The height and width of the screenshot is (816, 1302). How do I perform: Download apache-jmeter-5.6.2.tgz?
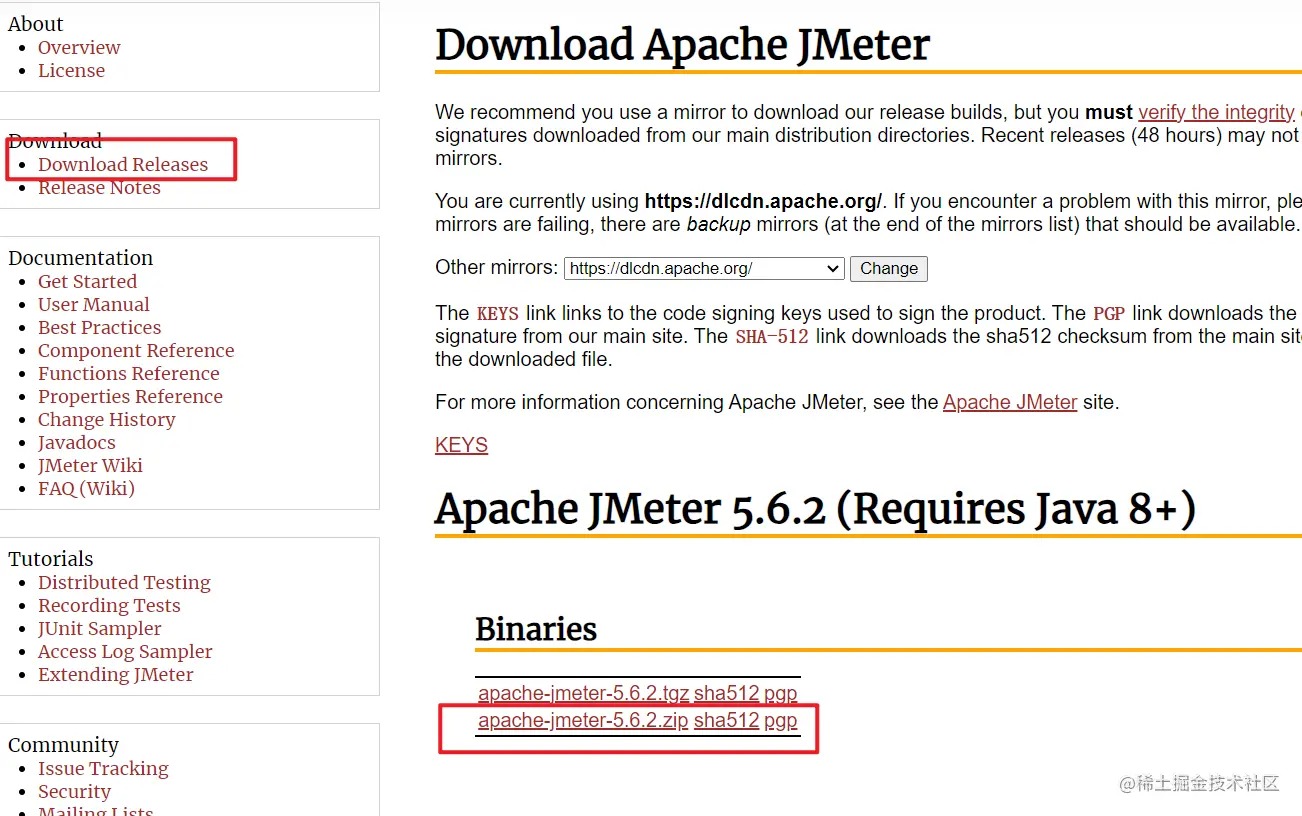[x=583, y=694]
